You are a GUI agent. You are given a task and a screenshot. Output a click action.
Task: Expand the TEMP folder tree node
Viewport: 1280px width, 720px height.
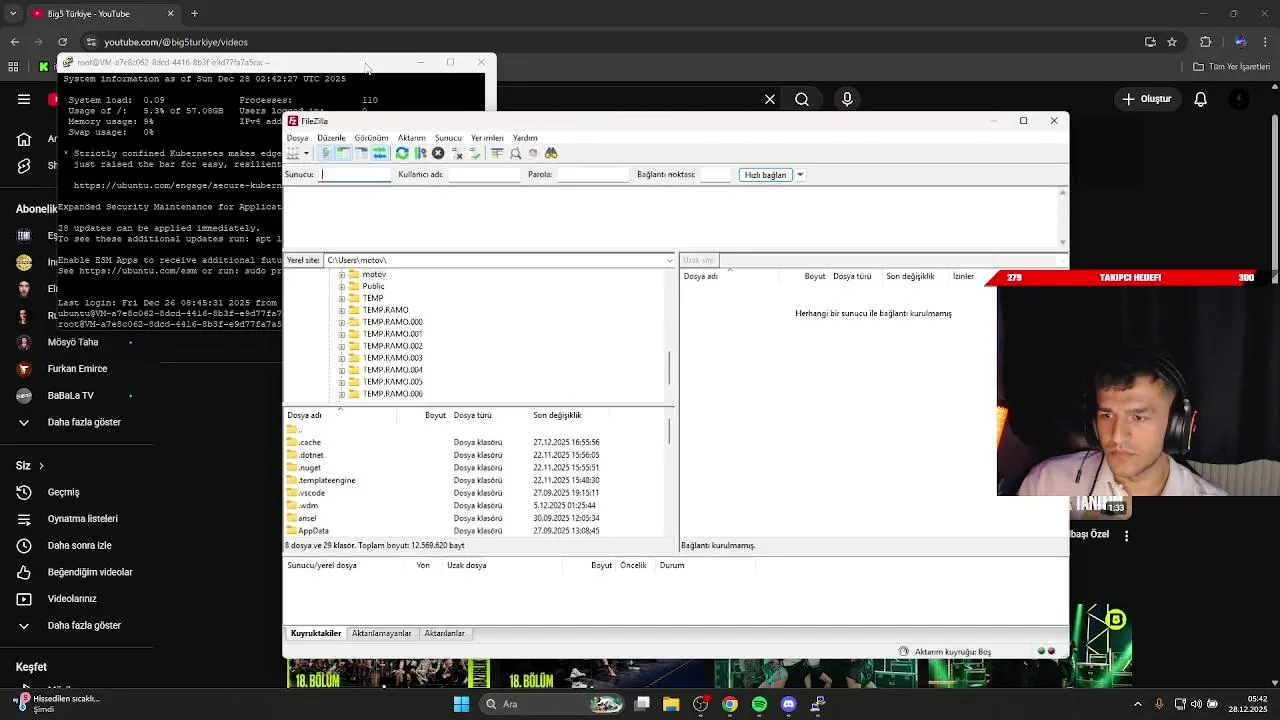(x=342, y=298)
